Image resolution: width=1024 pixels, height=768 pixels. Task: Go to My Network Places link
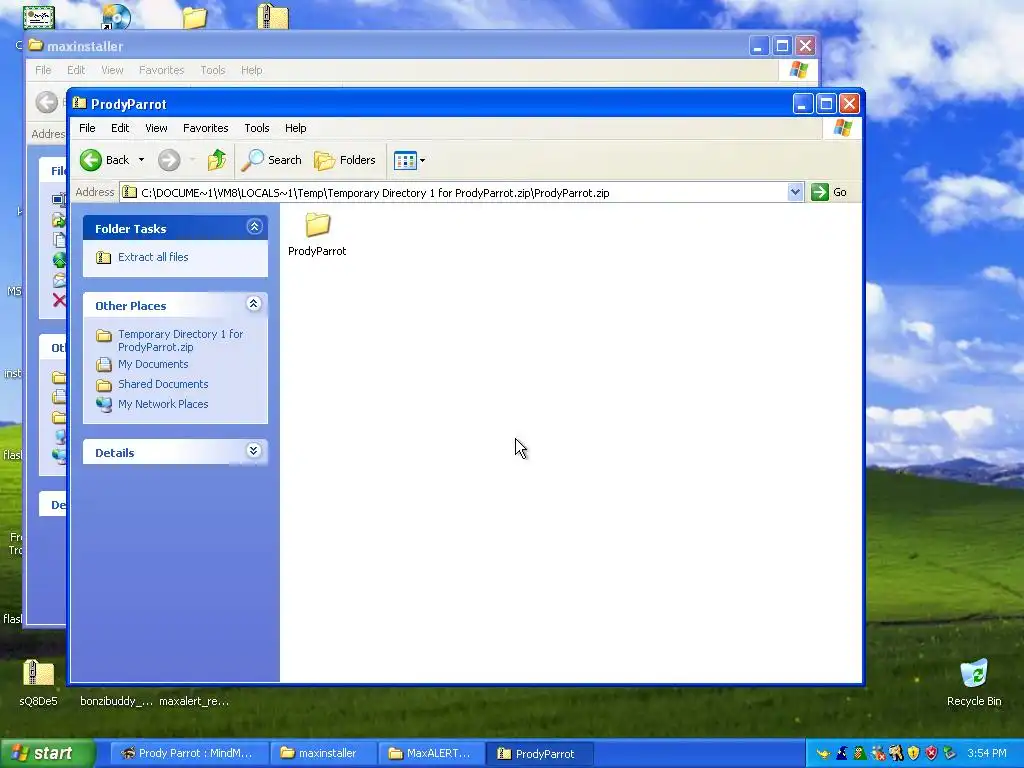coord(163,404)
